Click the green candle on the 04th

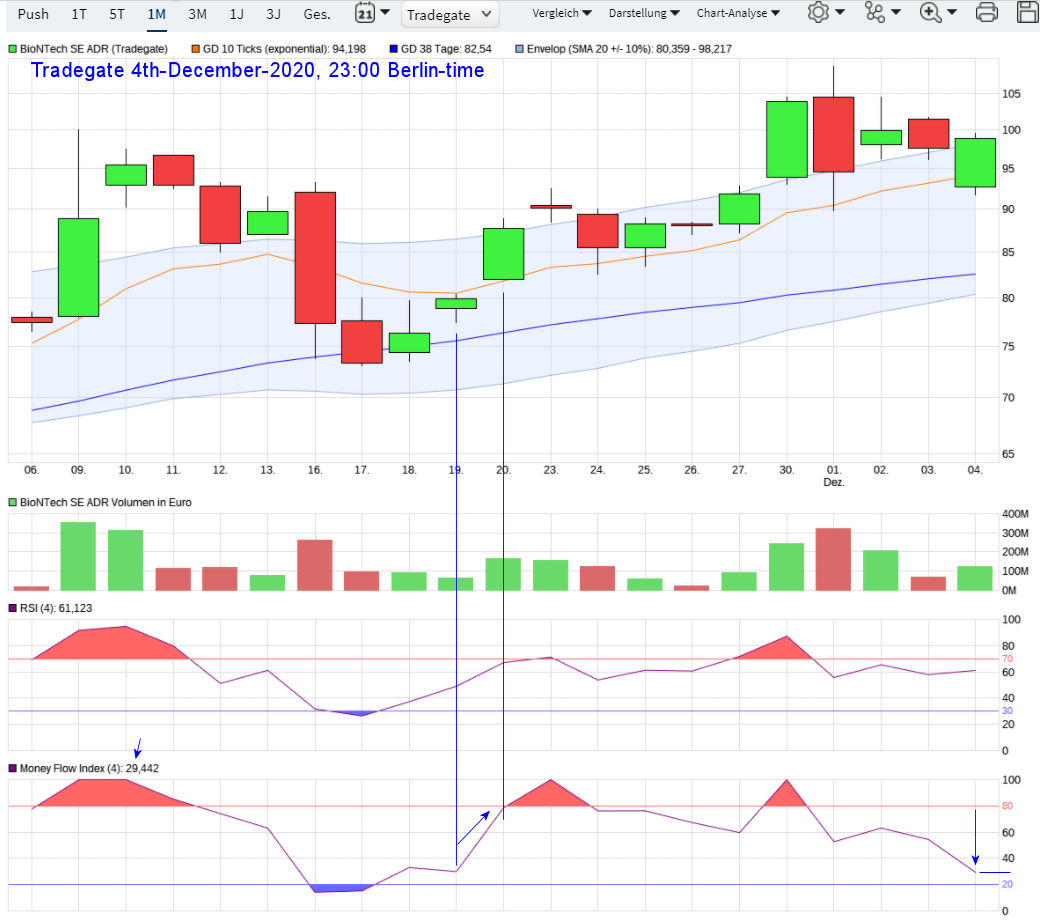click(975, 163)
